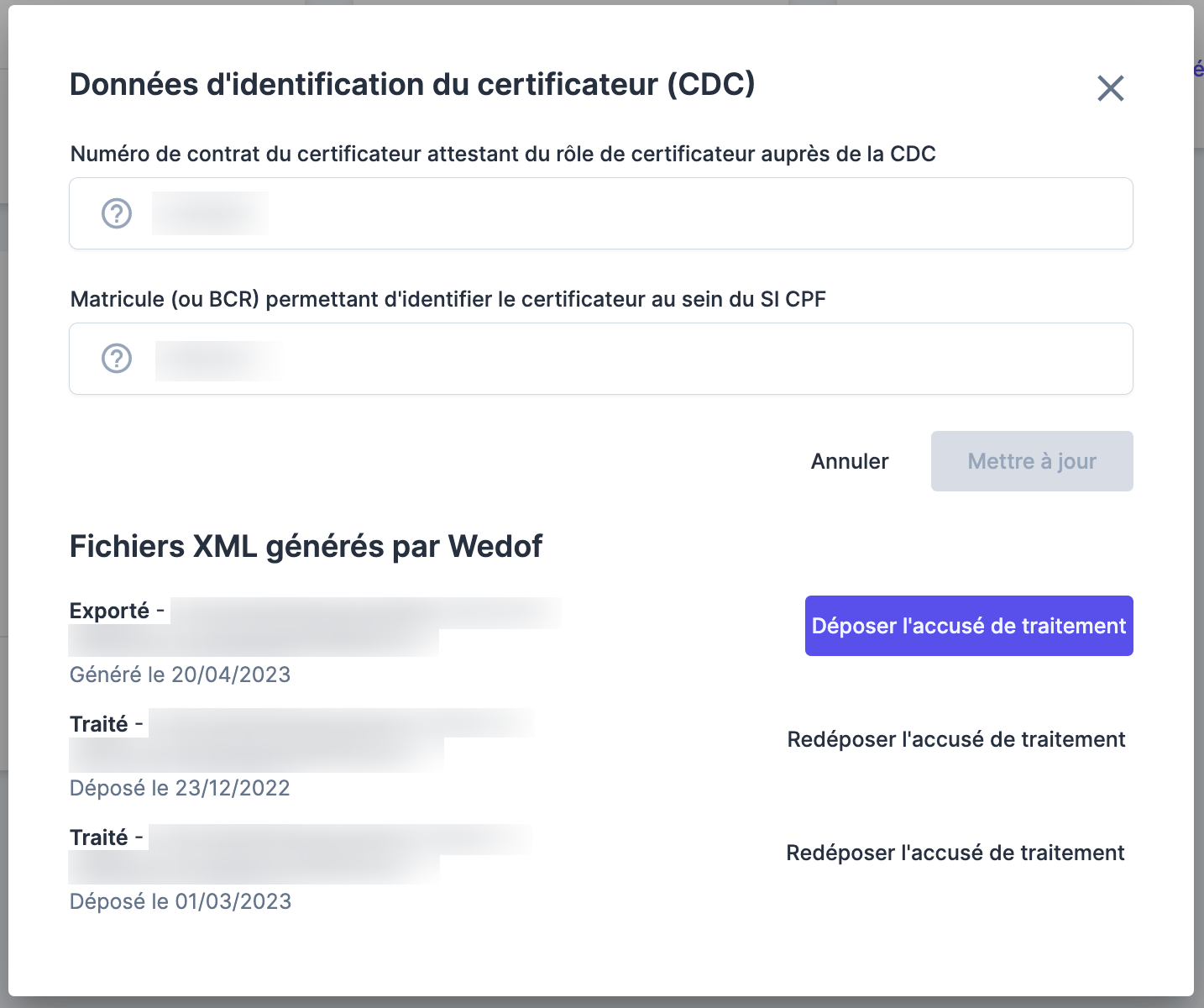The image size is (1204, 1008).
Task: Click the 'Généré le 20/04/2023' date text
Action: (x=180, y=675)
